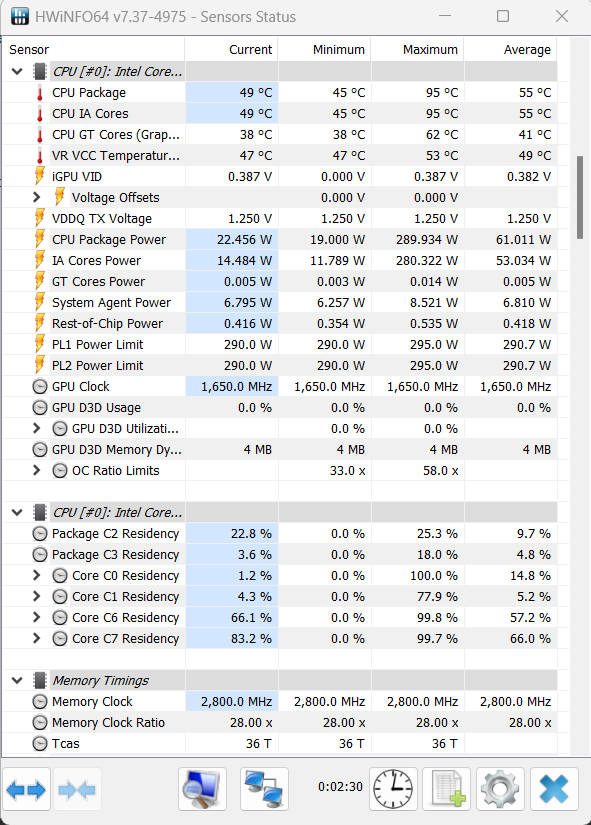
Task: Click the 0:02:30 elapsed time readout
Action: point(340,787)
